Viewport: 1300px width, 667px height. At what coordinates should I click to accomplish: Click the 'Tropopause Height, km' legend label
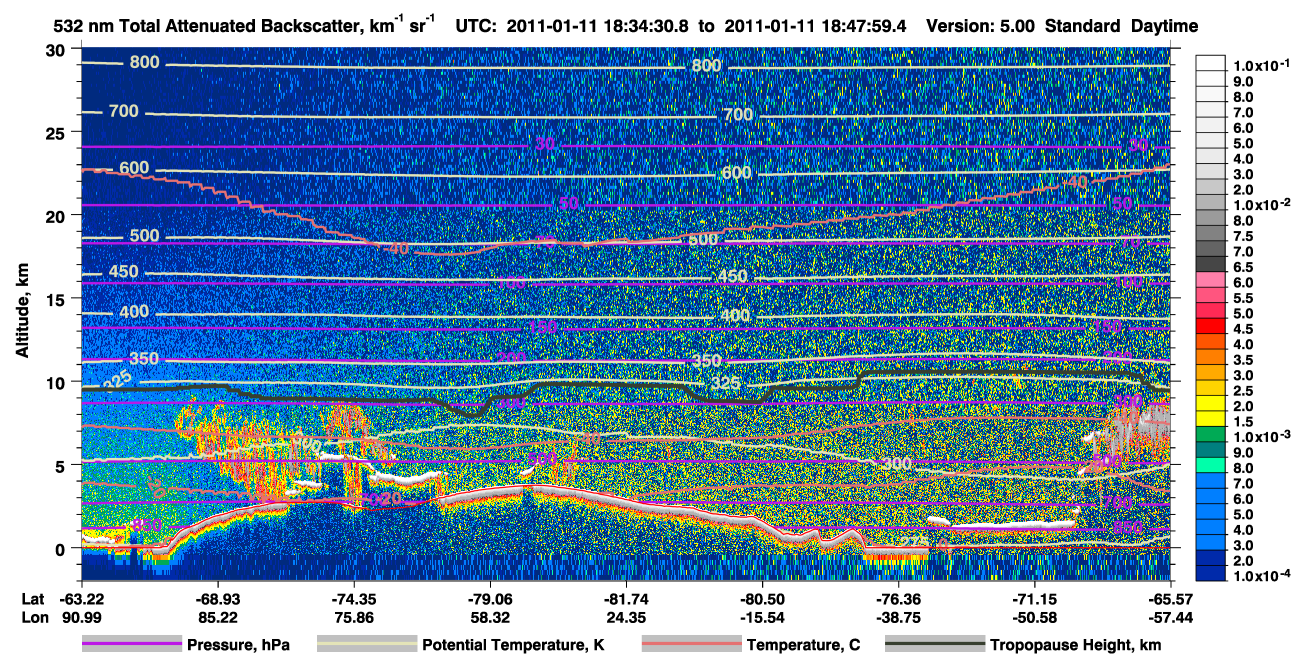pyautogui.click(x=1075, y=646)
